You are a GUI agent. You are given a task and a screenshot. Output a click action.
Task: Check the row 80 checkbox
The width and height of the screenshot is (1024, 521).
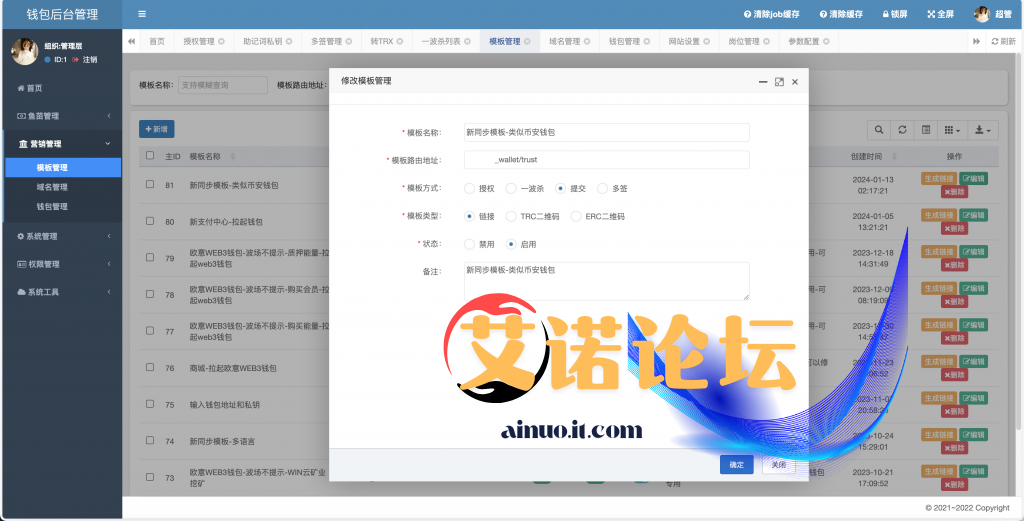click(x=150, y=221)
